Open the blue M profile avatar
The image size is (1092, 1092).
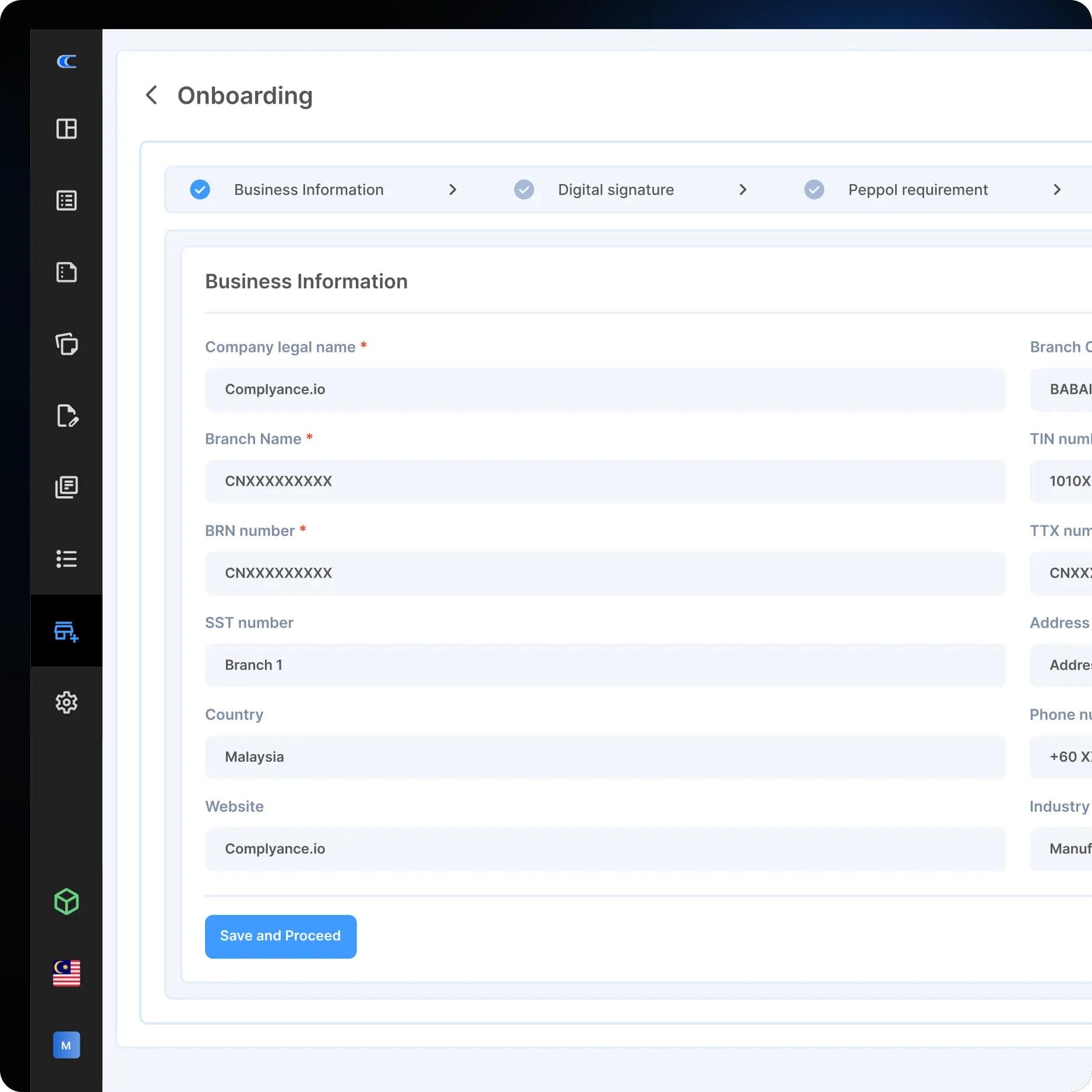(x=66, y=1045)
